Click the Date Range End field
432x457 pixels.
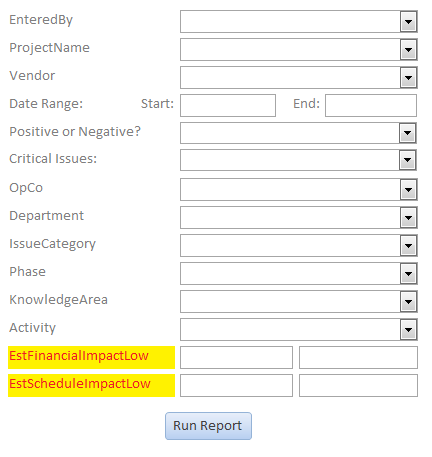point(371,106)
